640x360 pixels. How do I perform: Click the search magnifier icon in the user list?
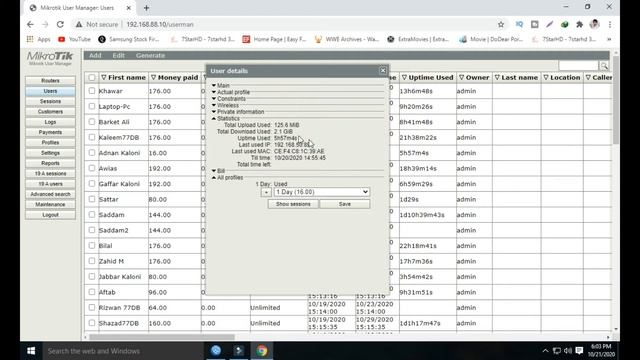[x=604, y=66]
